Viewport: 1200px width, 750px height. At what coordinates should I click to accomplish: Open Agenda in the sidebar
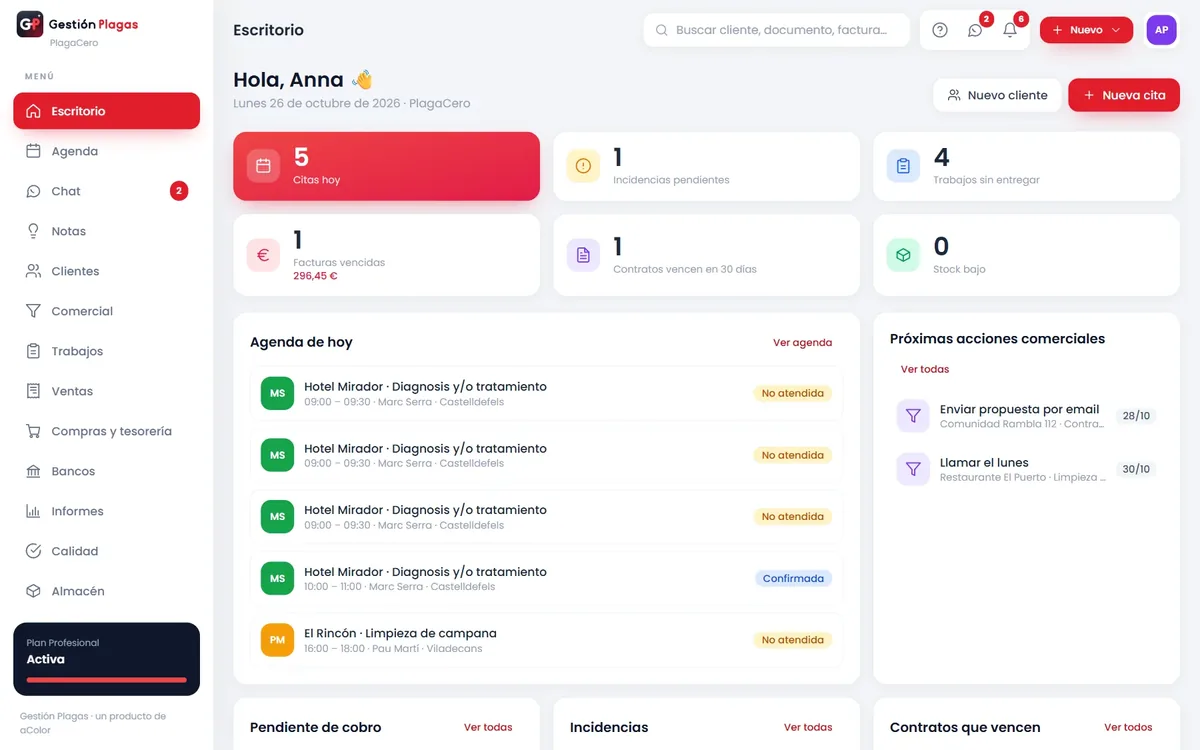(106, 151)
